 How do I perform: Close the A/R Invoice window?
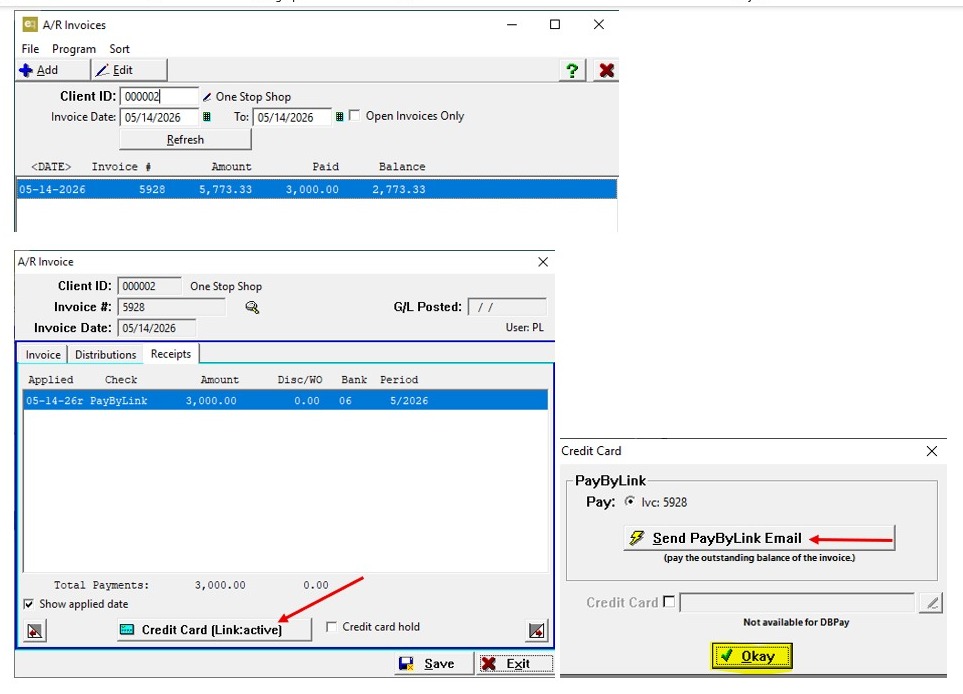543,262
